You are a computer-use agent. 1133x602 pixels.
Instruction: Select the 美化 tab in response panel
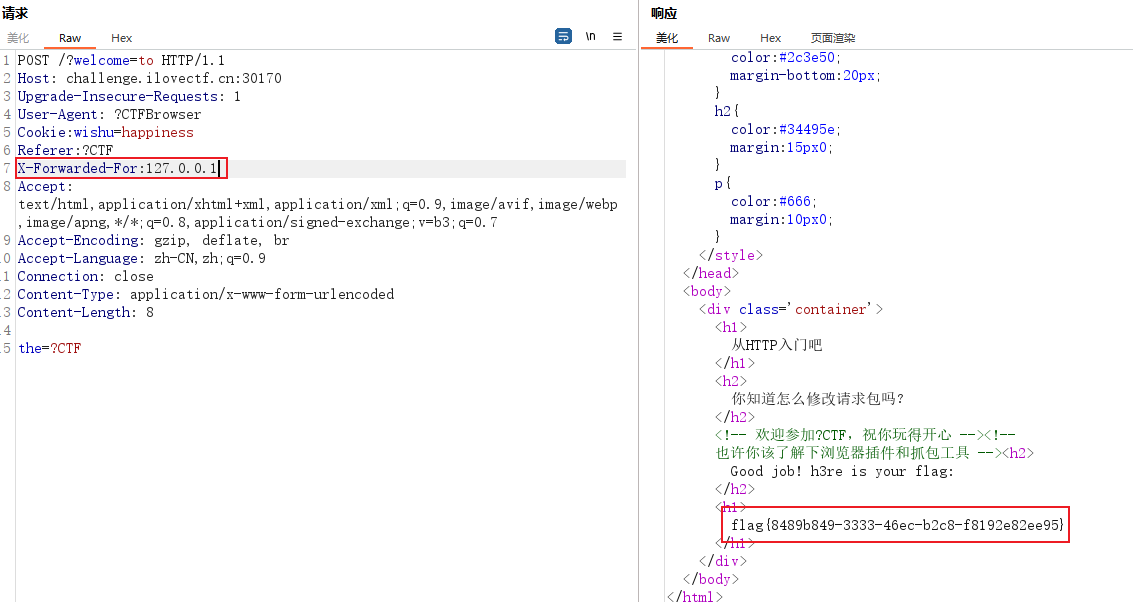coord(667,38)
